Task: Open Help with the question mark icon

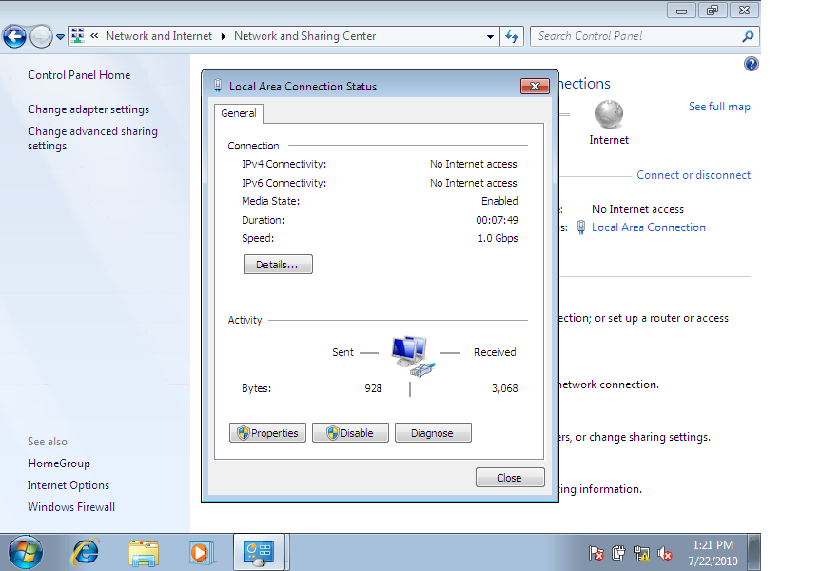Action: 751,64
